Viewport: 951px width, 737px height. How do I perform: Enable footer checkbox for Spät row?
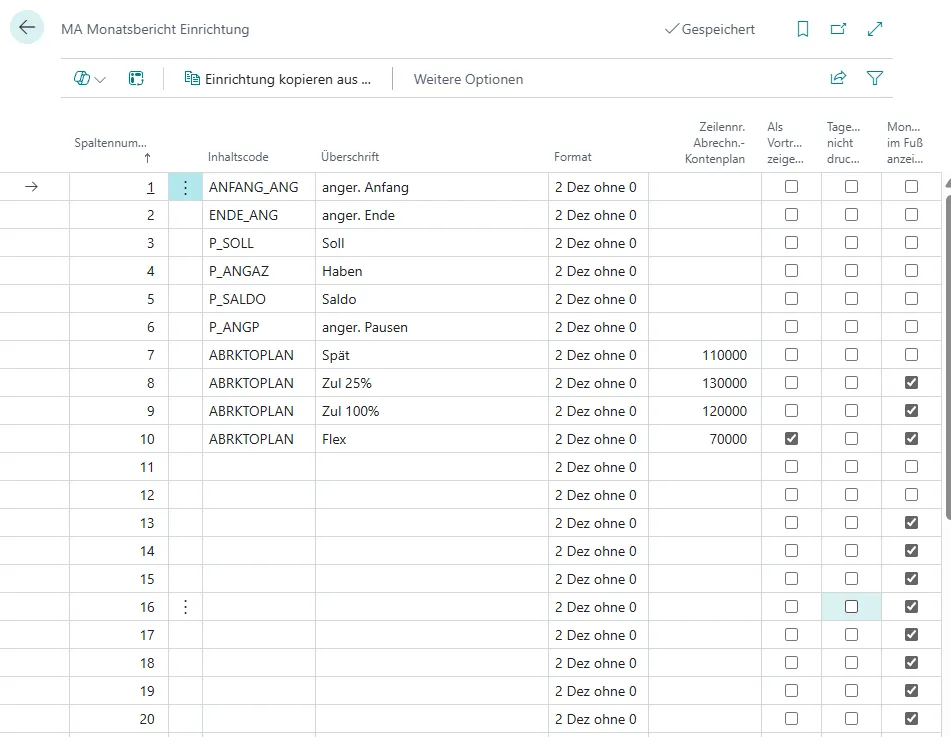click(911, 355)
